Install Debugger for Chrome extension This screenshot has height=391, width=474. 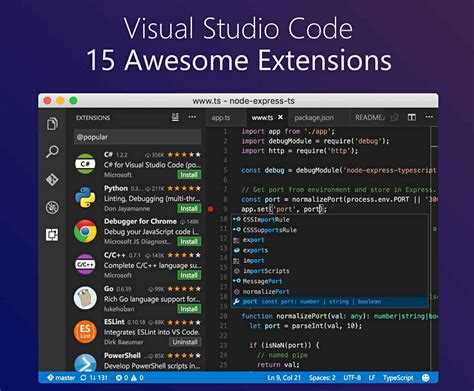[189, 241]
